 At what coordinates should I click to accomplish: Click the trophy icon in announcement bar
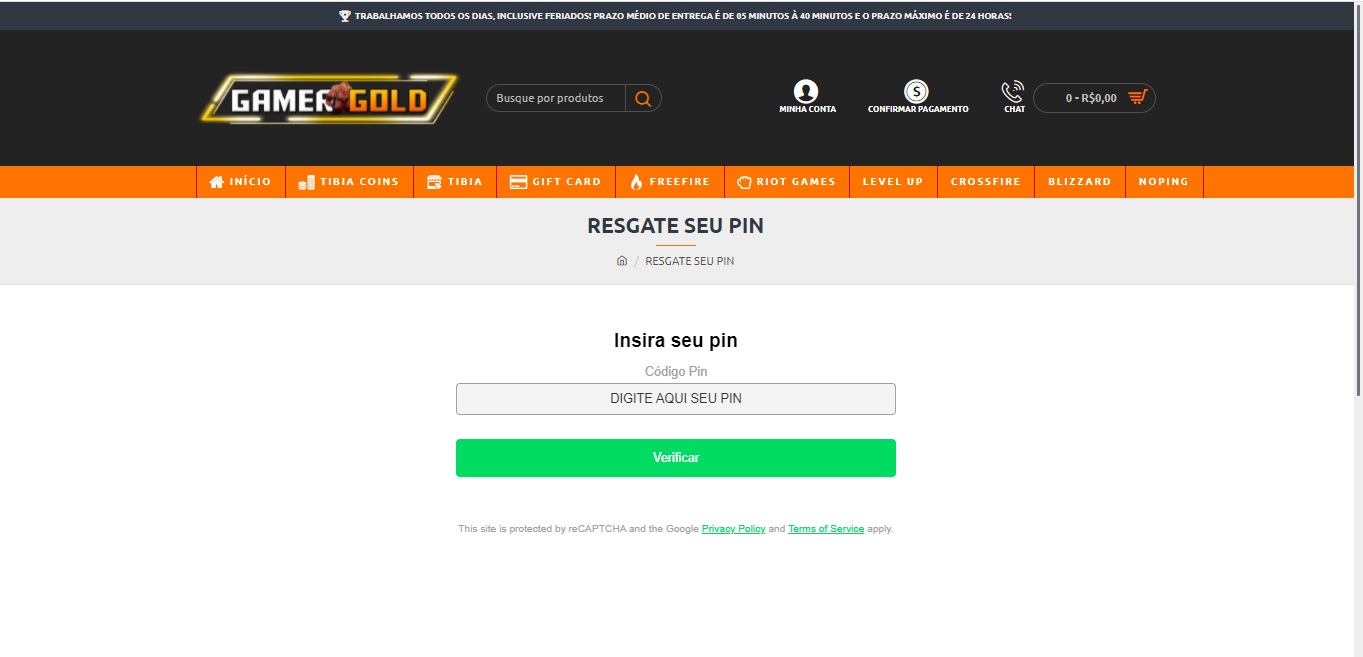[x=345, y=16]
